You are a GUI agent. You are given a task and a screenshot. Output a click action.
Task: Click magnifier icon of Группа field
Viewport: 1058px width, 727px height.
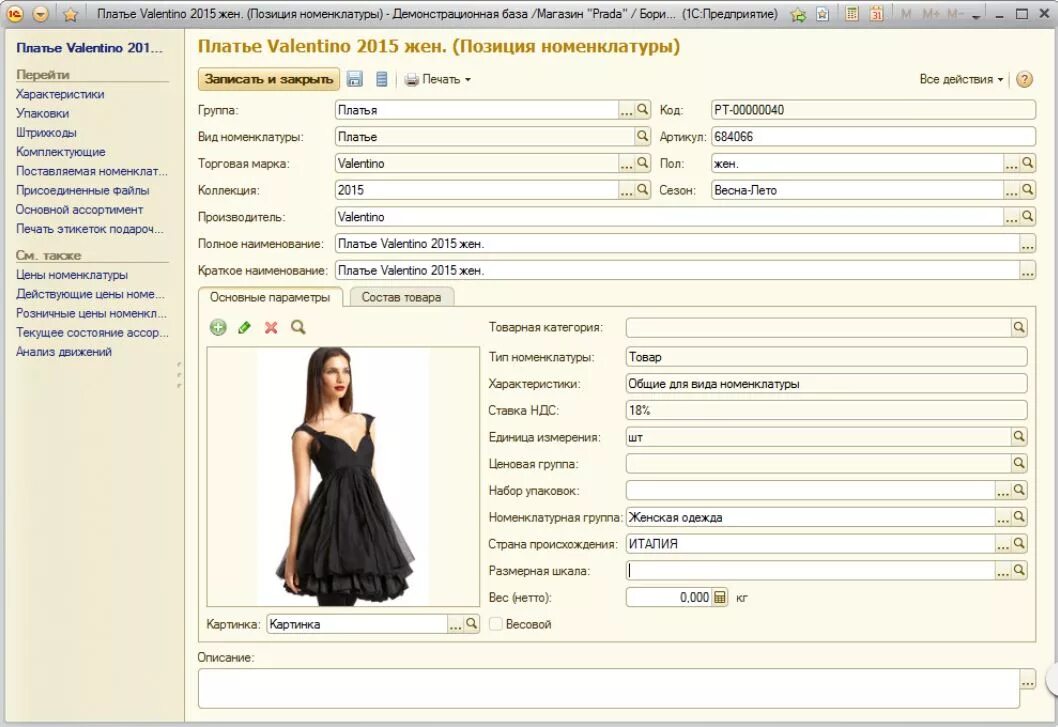point(642,109)
